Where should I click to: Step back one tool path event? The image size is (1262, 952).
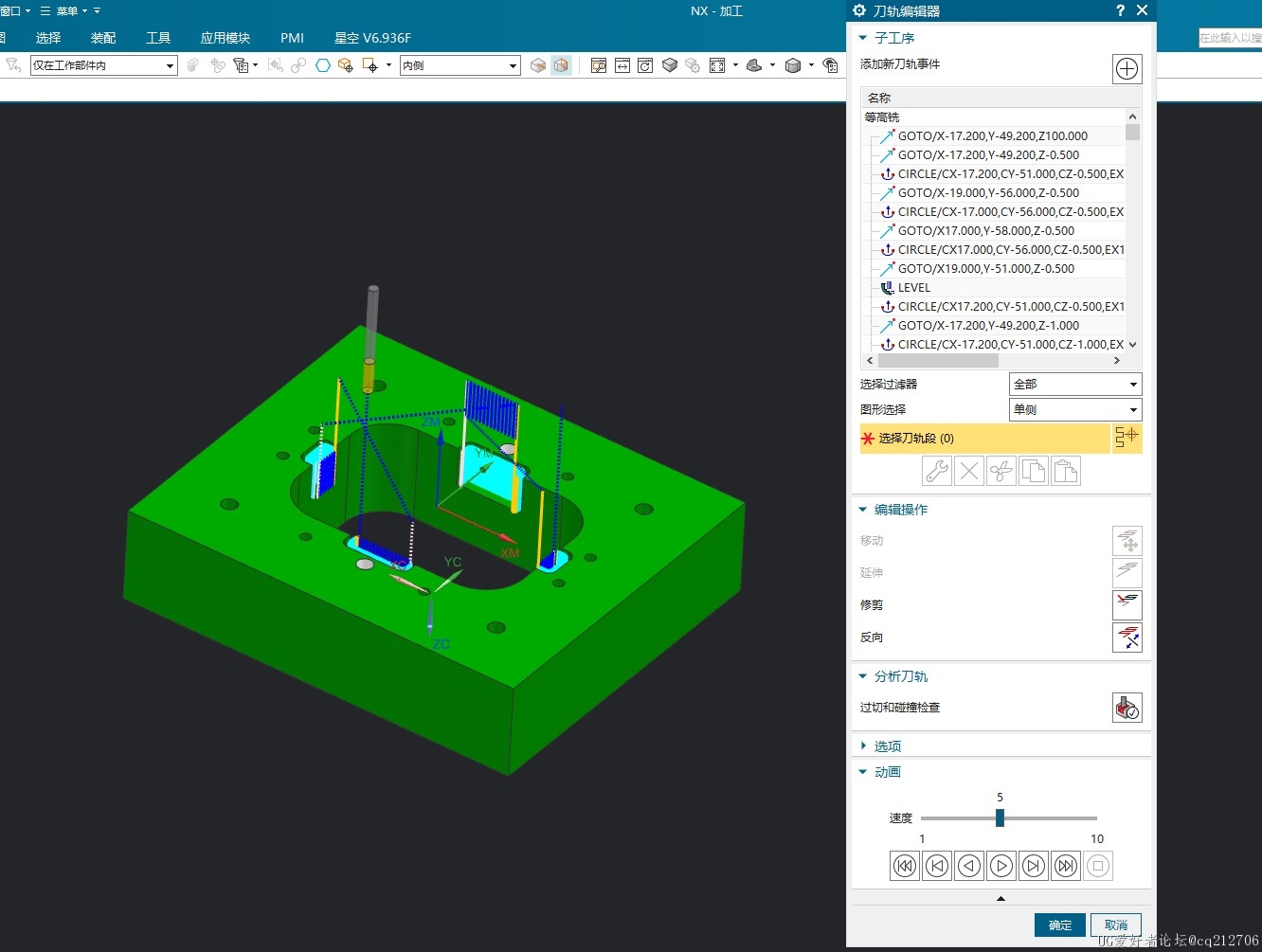tap(937, 866)
